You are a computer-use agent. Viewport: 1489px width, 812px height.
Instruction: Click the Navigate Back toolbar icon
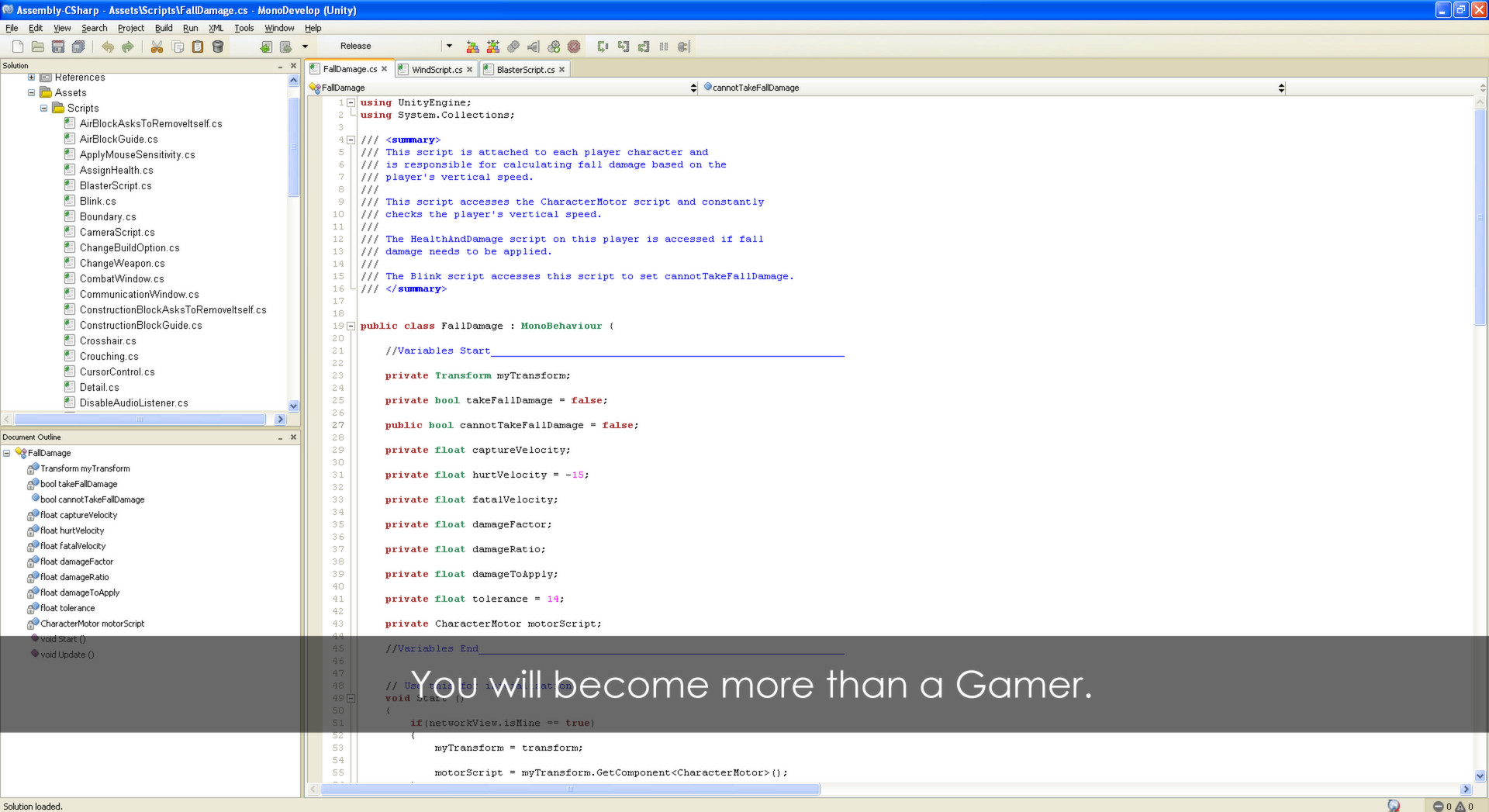(x=266, y=47)
